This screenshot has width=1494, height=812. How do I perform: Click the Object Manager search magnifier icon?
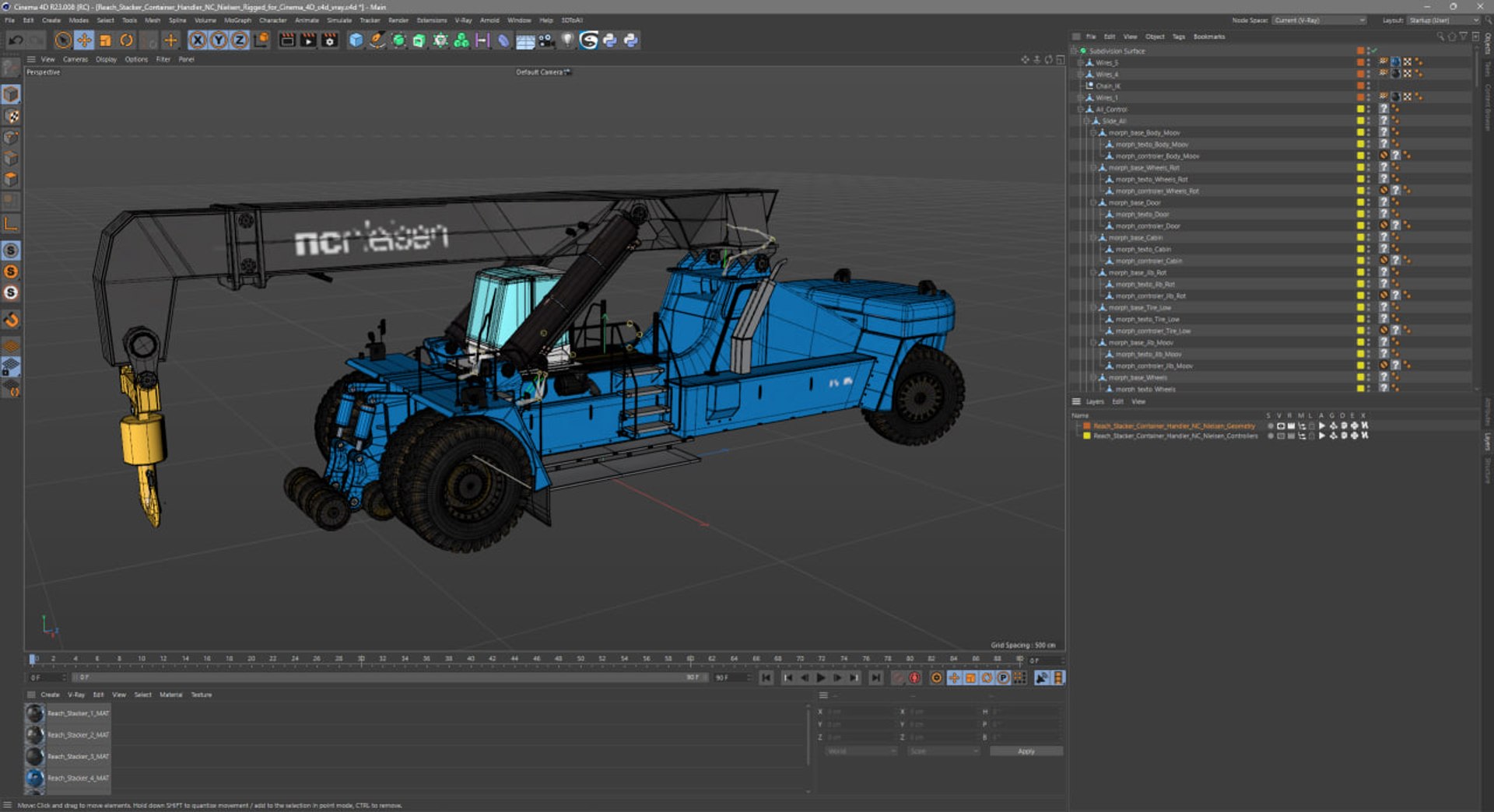1440,37
